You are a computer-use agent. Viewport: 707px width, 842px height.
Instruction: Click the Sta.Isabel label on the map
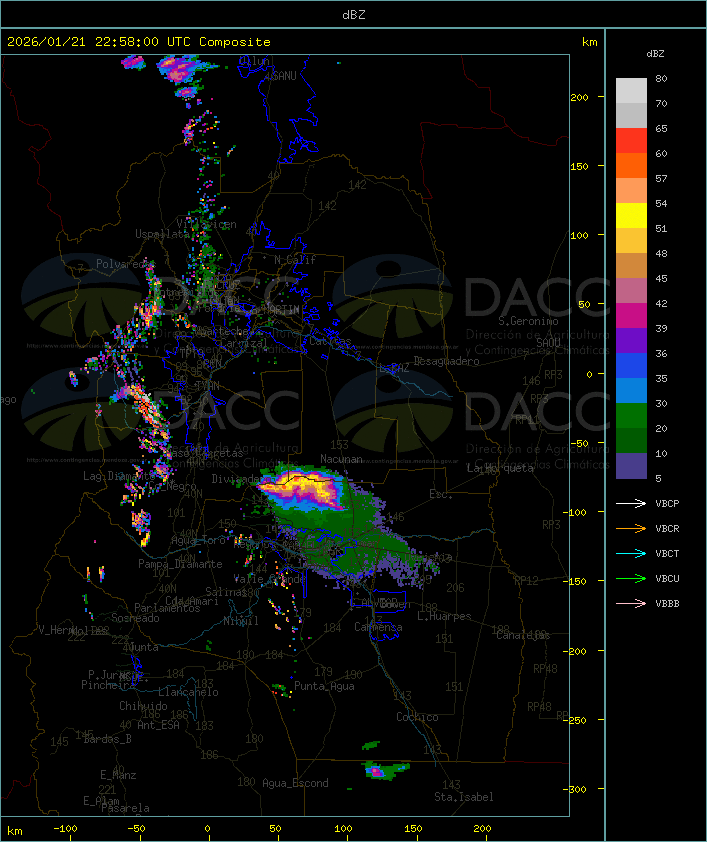[463, 797]
